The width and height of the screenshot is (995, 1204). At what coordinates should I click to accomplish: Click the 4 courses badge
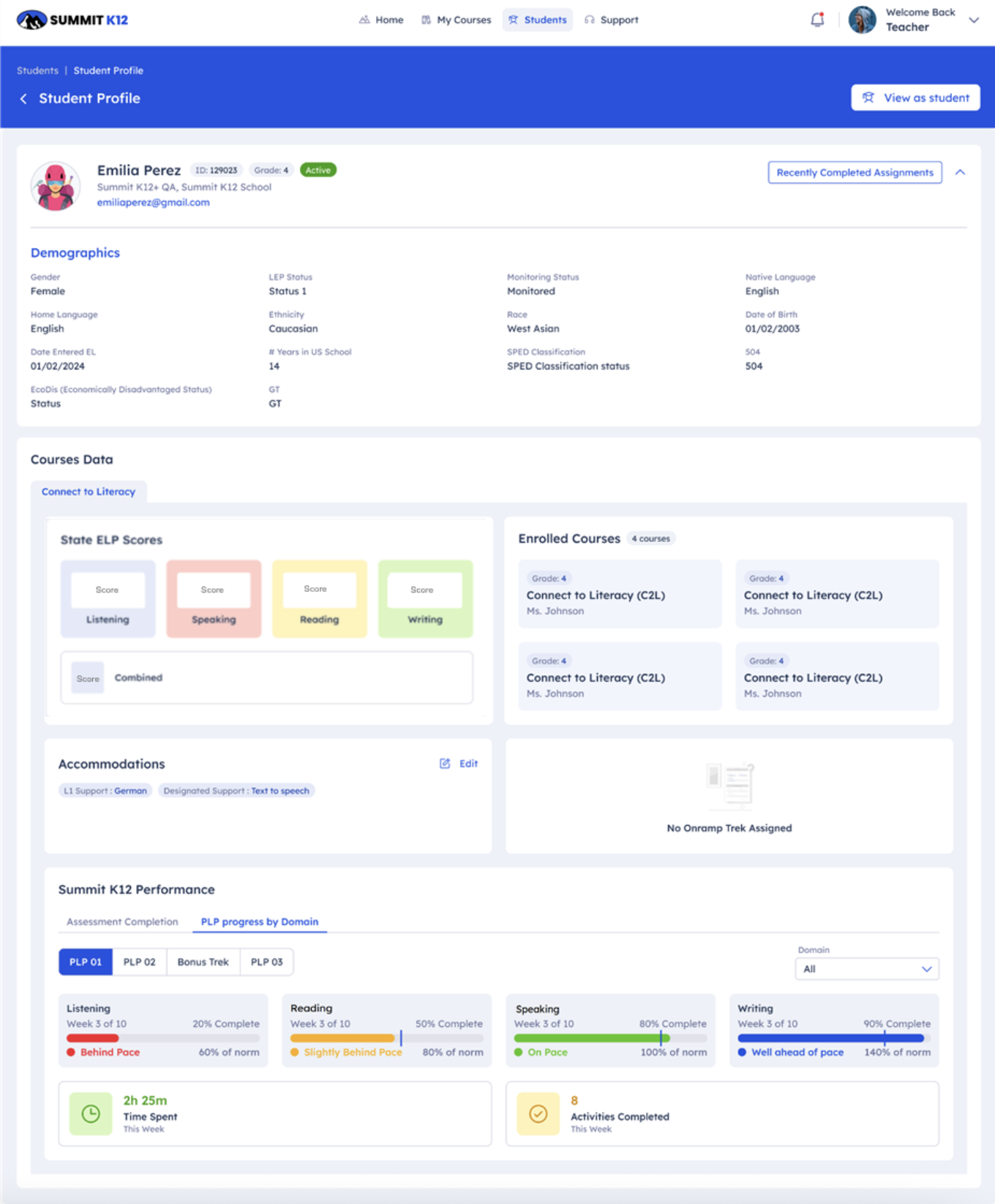[x=651, y=538]
